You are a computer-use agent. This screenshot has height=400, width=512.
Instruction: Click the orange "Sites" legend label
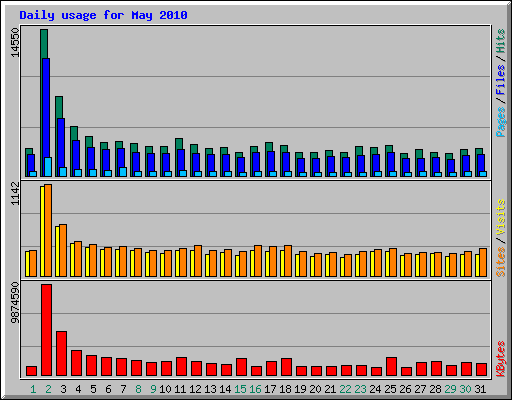tap(501, 262)
